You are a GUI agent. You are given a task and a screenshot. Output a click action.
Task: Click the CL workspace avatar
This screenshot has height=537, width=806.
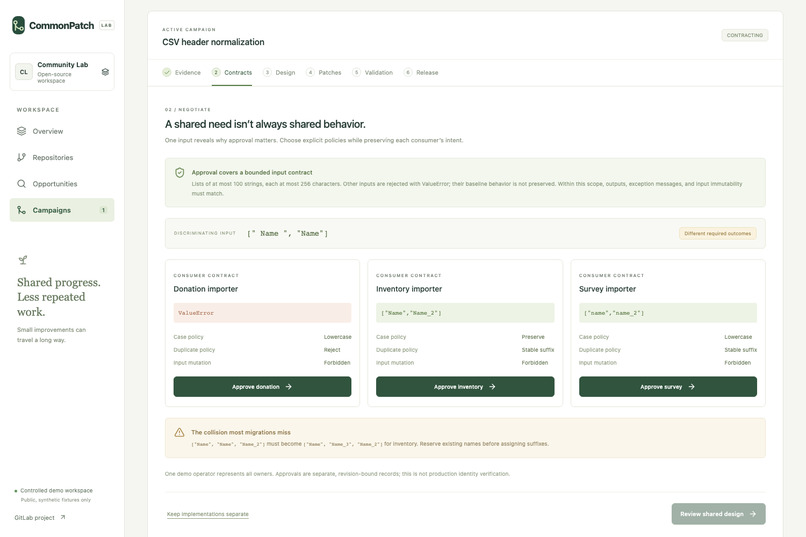(x=24, y=72)
